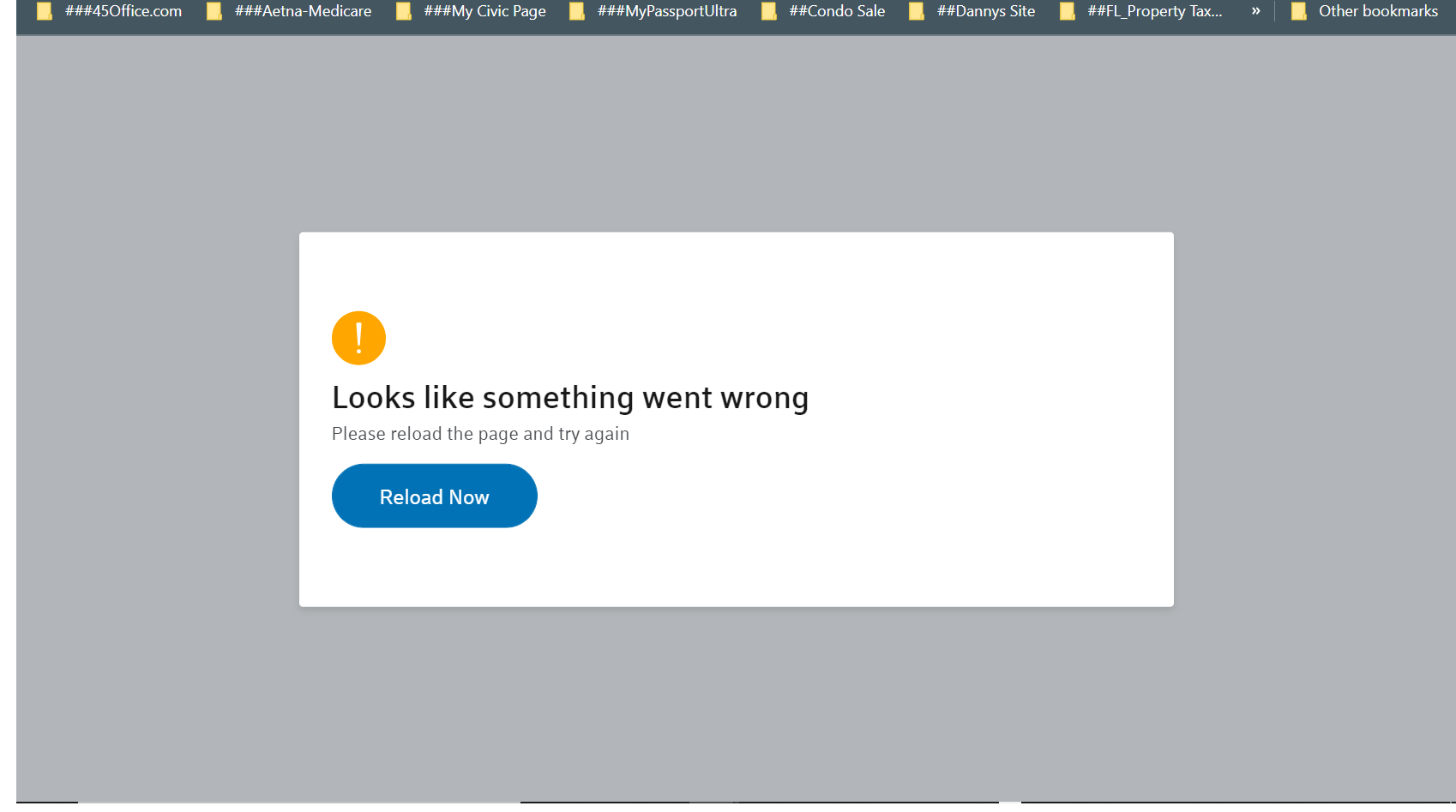Click the folder icon beside ###Aetna-Medicare

click(214, 11)
